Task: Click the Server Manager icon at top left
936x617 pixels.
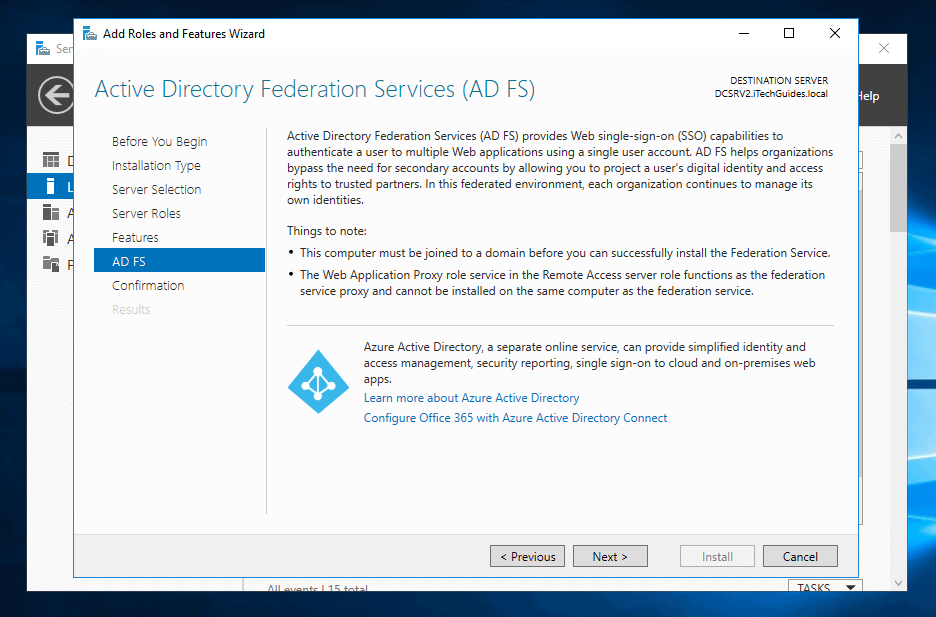Action: [x=41, y=47]
